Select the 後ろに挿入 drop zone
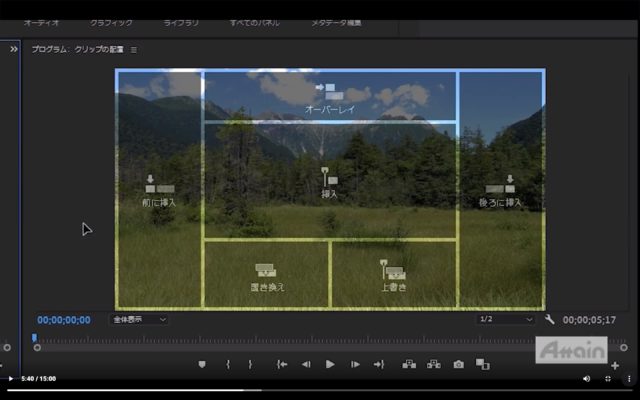640x400 pixels. (x=500, y=190)
